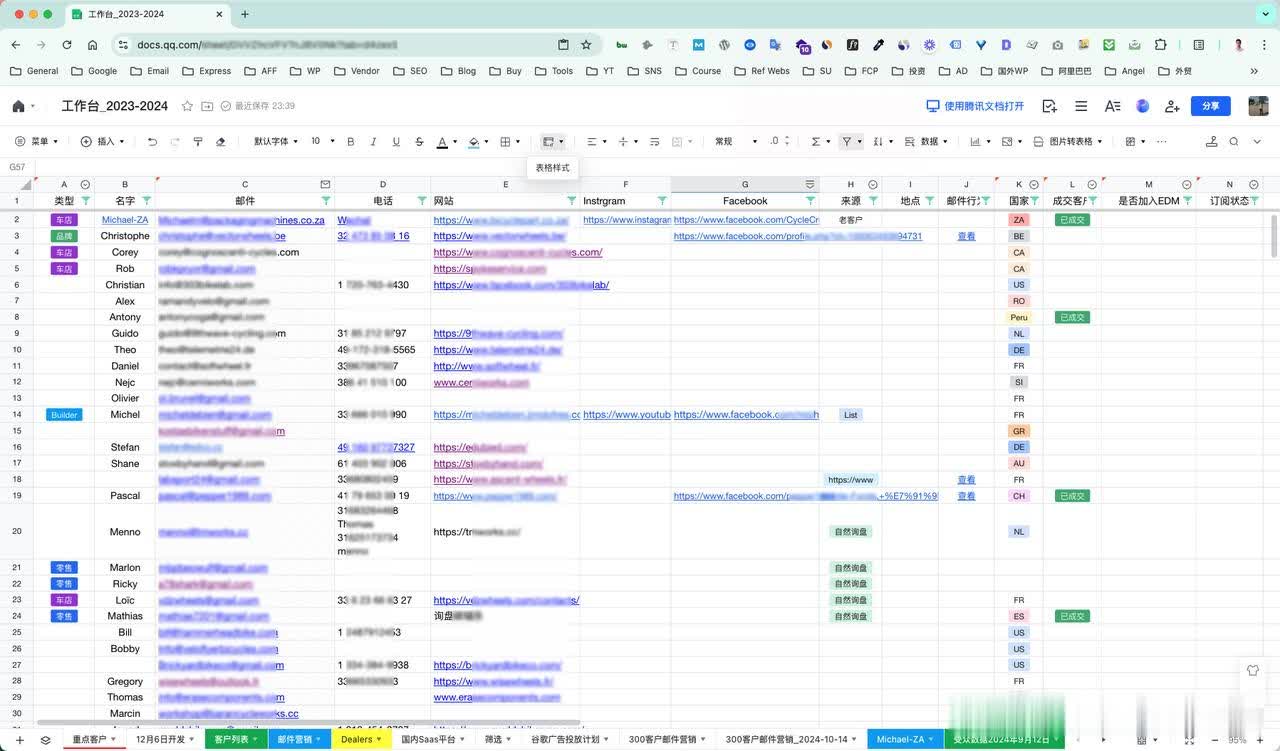The width and height of the screenshot is (1280, 751).
Task: Click the user avatar thumbnail
Action: click(1258, 106)
